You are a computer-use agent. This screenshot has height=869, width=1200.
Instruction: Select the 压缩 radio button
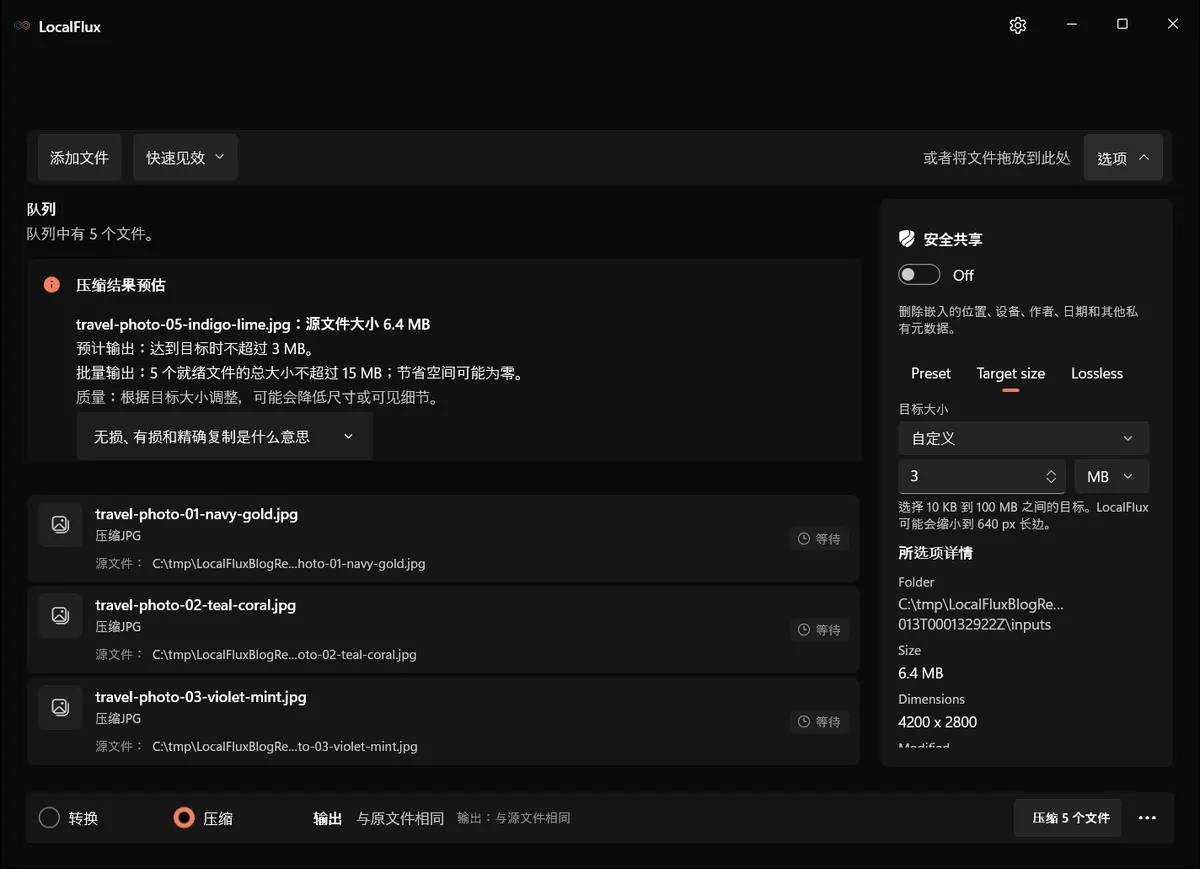(184, 818)
